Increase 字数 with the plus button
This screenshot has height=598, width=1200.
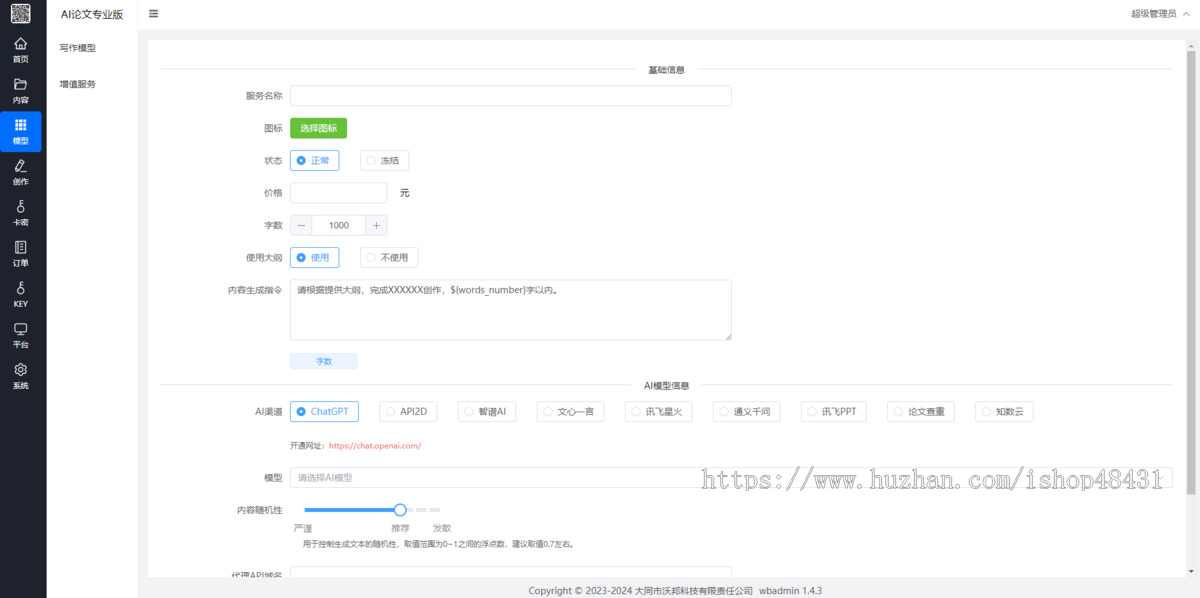[376, 225]
